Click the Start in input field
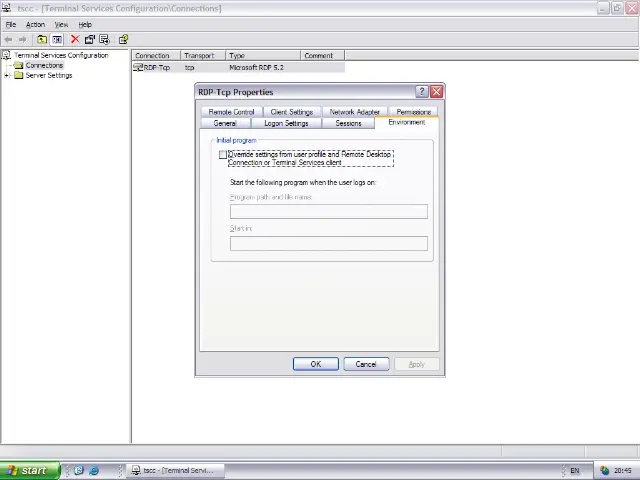 point(329,243)
